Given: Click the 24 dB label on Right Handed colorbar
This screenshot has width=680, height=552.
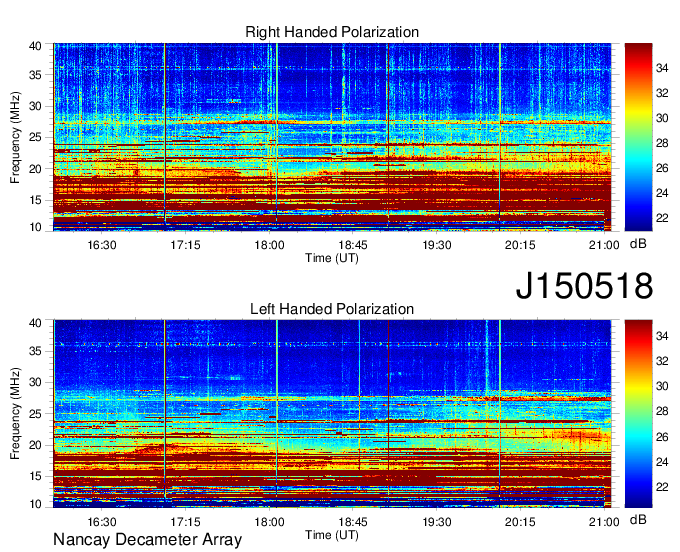Looking at the screenshot, I should click(x=662, y=193).
